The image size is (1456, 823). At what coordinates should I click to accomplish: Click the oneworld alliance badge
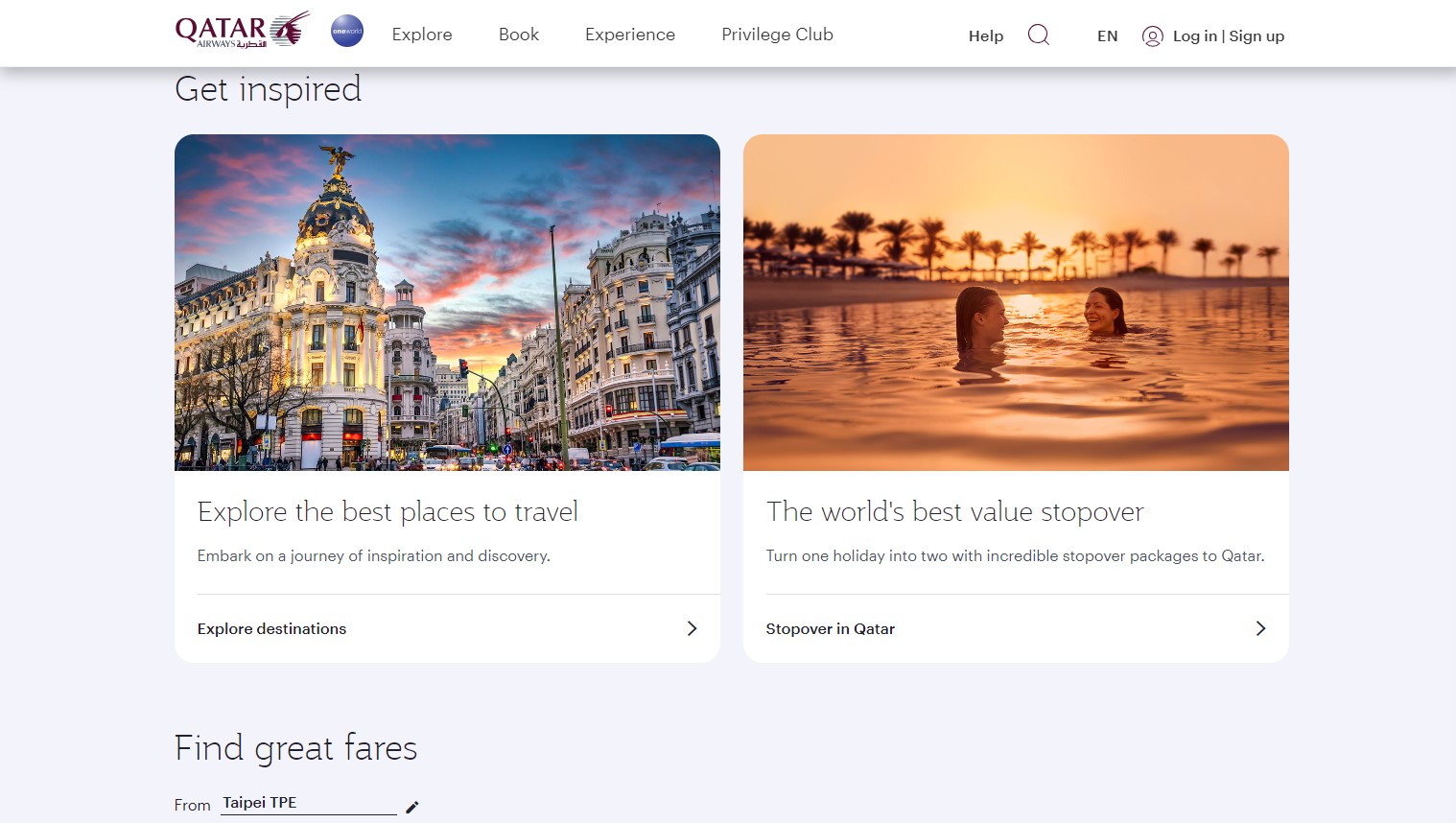(347, 31)
